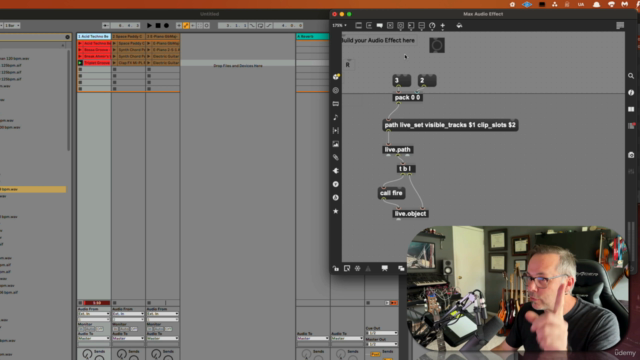640x360 pixels.
Task: Open Reference book icon in Max sidebar
Action: click(x=631, y=109)
